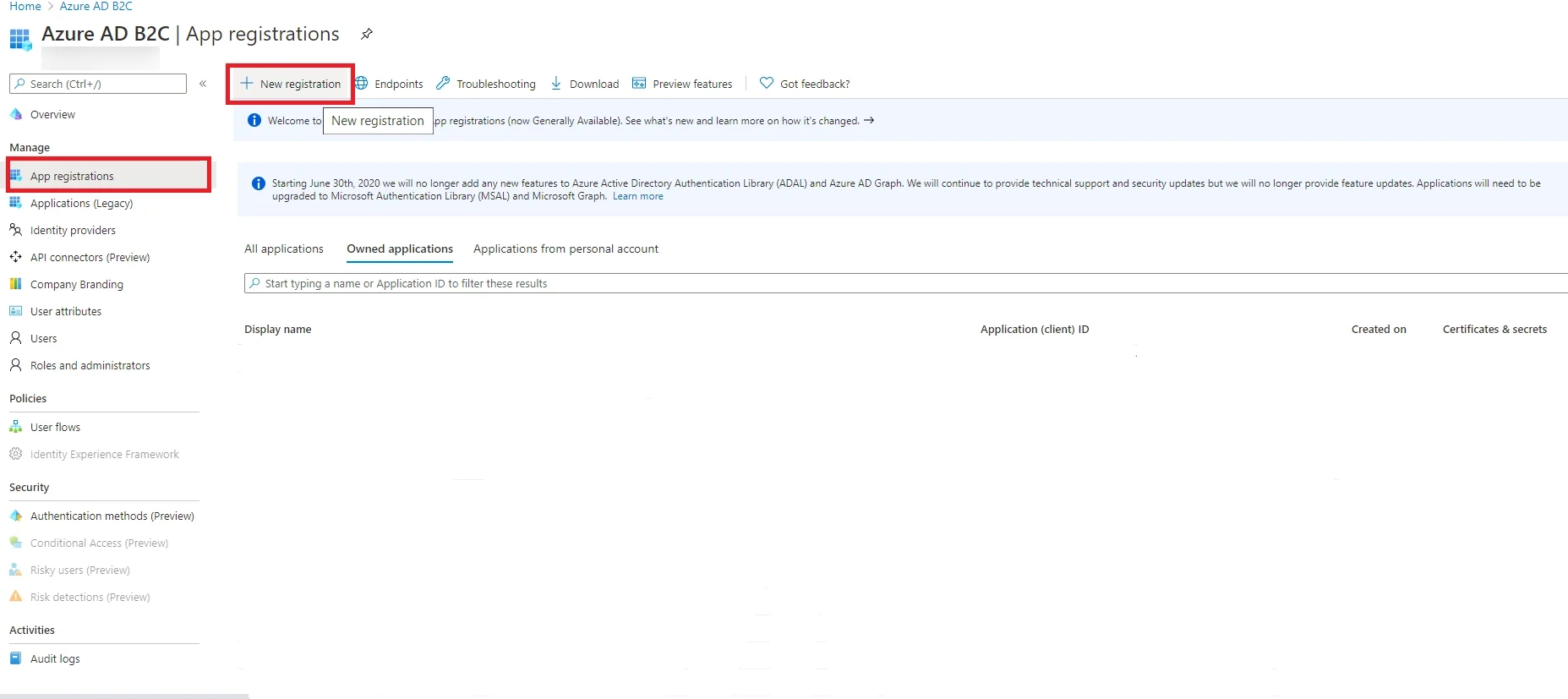The width and height of the screenshot is (1568, 699).
Task: Open Preview features
Action: tap(682, 84)
